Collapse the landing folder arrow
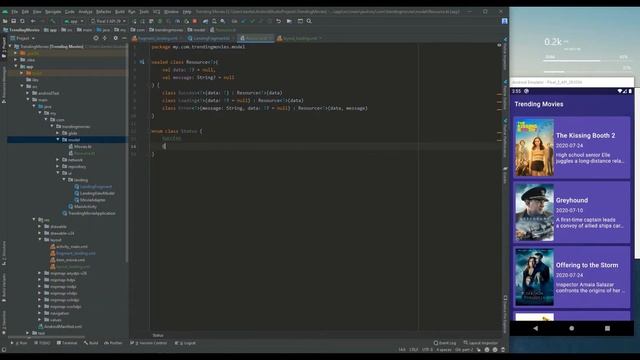 [x=64, y=180]
